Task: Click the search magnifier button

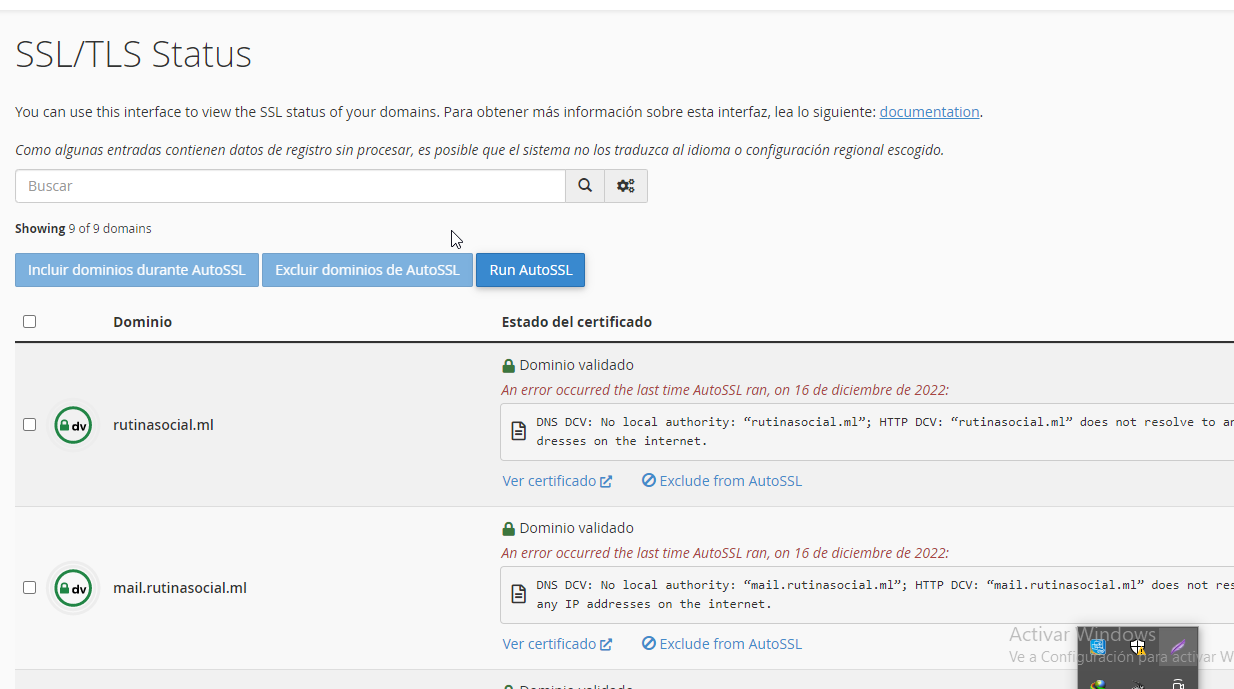Action: tap(585, 186)
